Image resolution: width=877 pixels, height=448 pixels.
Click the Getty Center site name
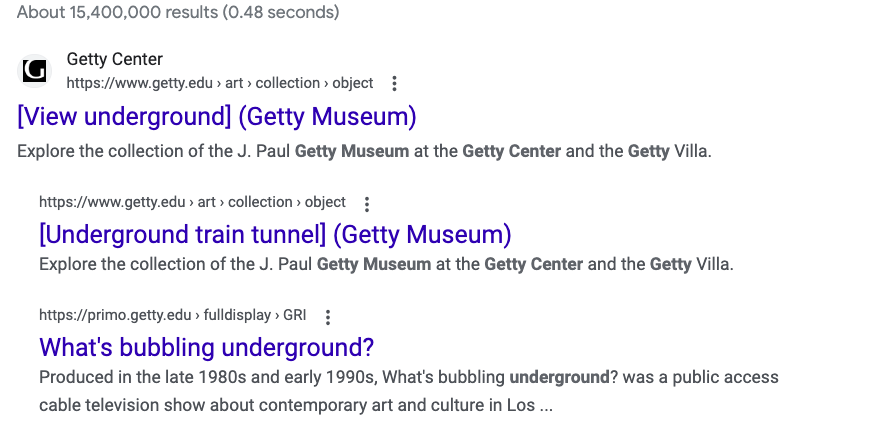coord(115,59)
